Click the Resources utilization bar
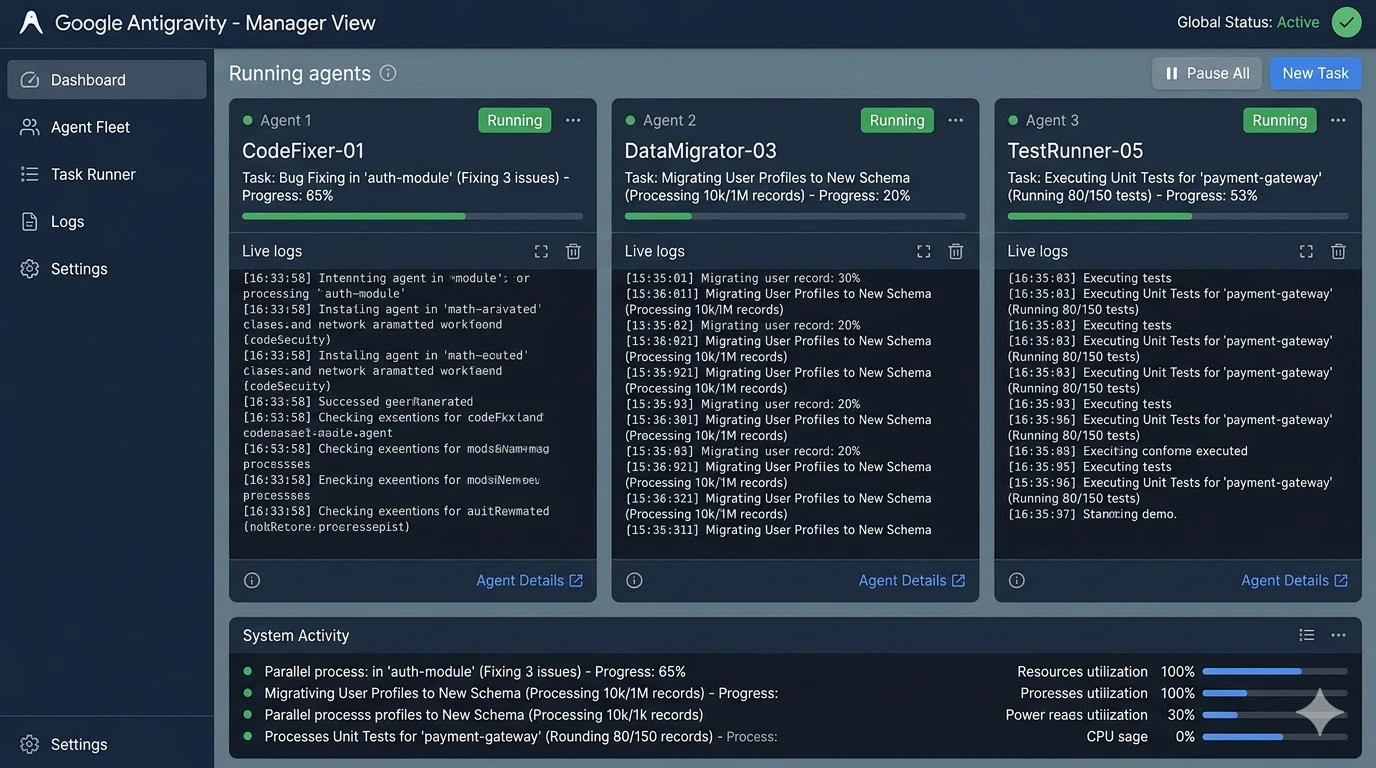Viewport: 1376px width, 768px height. pyautogui.click(x=1275, y=671)
